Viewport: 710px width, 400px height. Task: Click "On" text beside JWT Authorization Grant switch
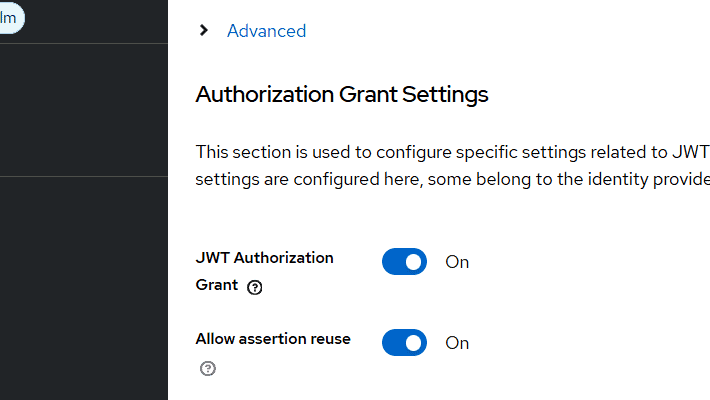(457, 262)
